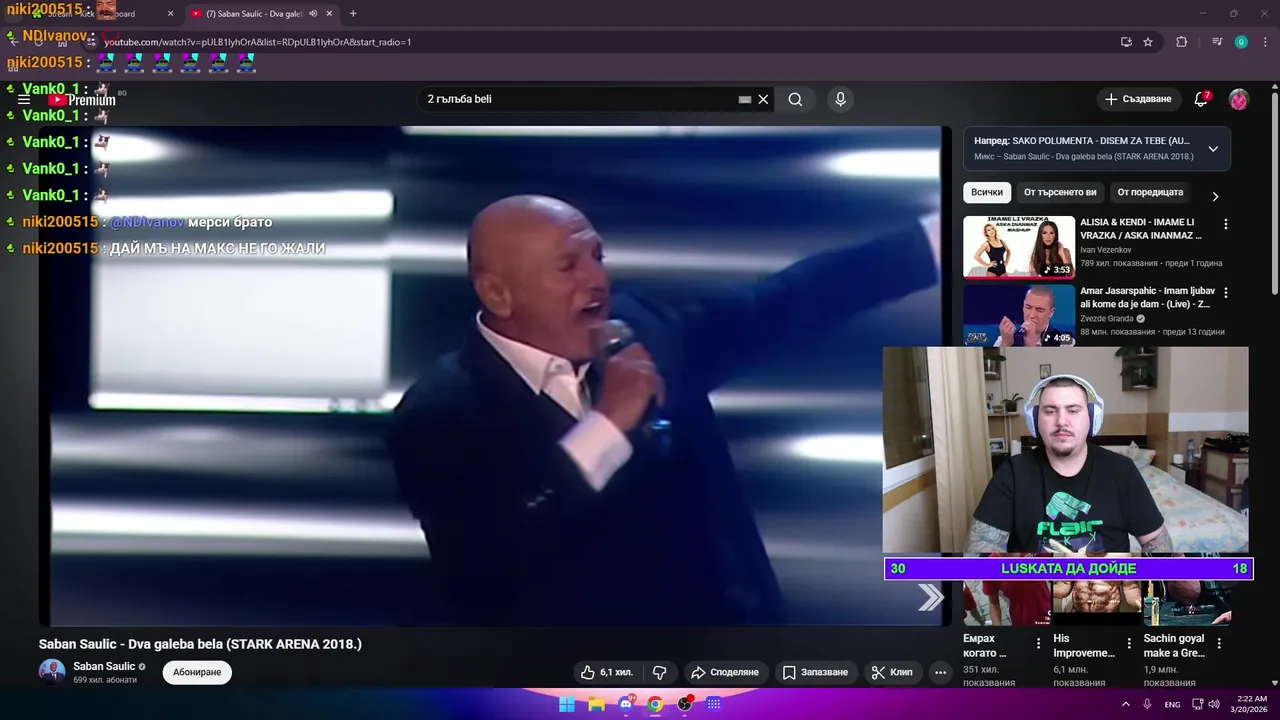The width and height of the screenshot is (1280, 720).
Task: Click the search magnifier button
Action: coord(795,99)
